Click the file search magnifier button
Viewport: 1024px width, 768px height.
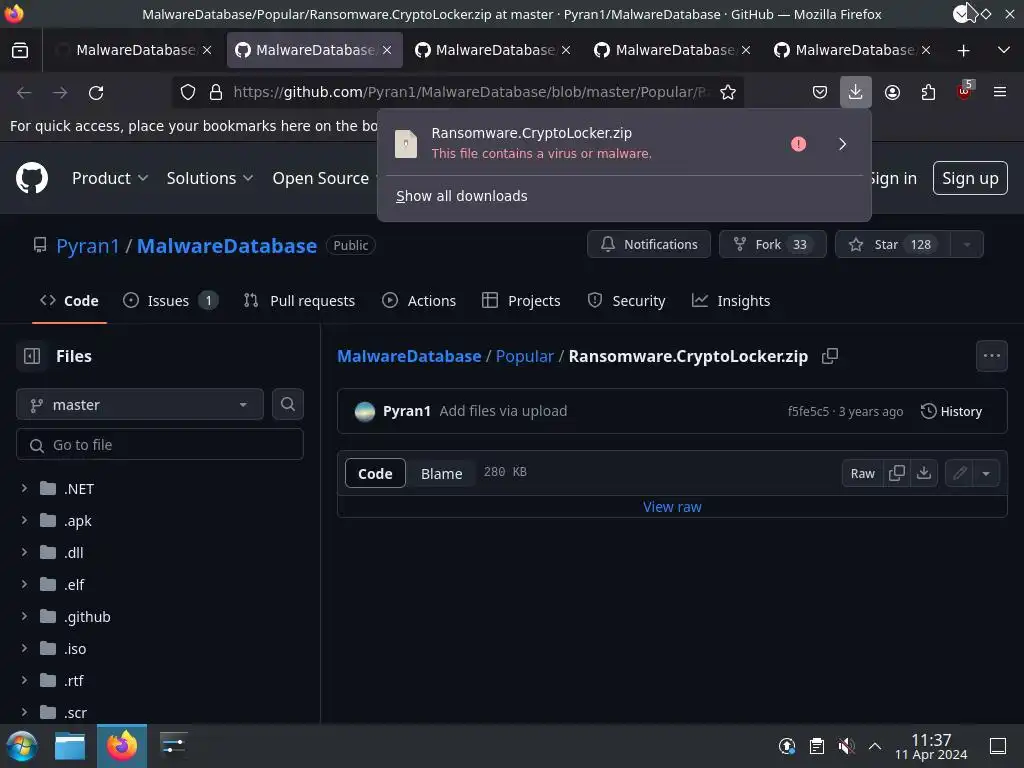287,404
